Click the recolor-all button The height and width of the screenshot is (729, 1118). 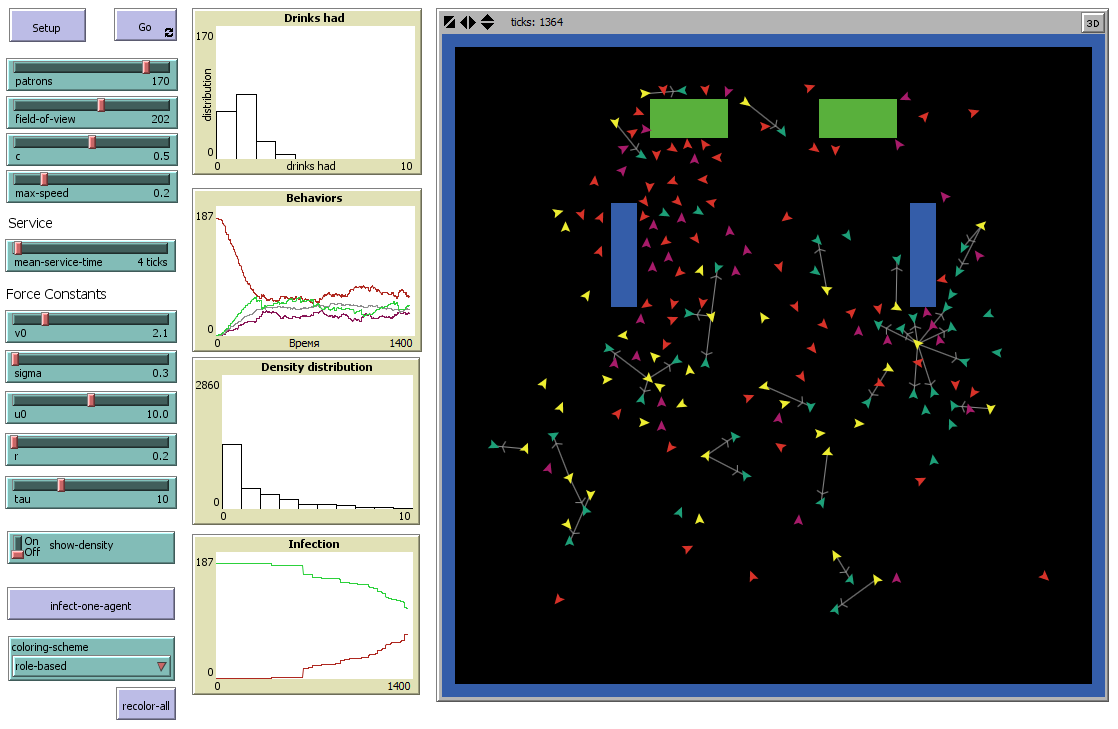pyautogui.click(x=145, y=705)
